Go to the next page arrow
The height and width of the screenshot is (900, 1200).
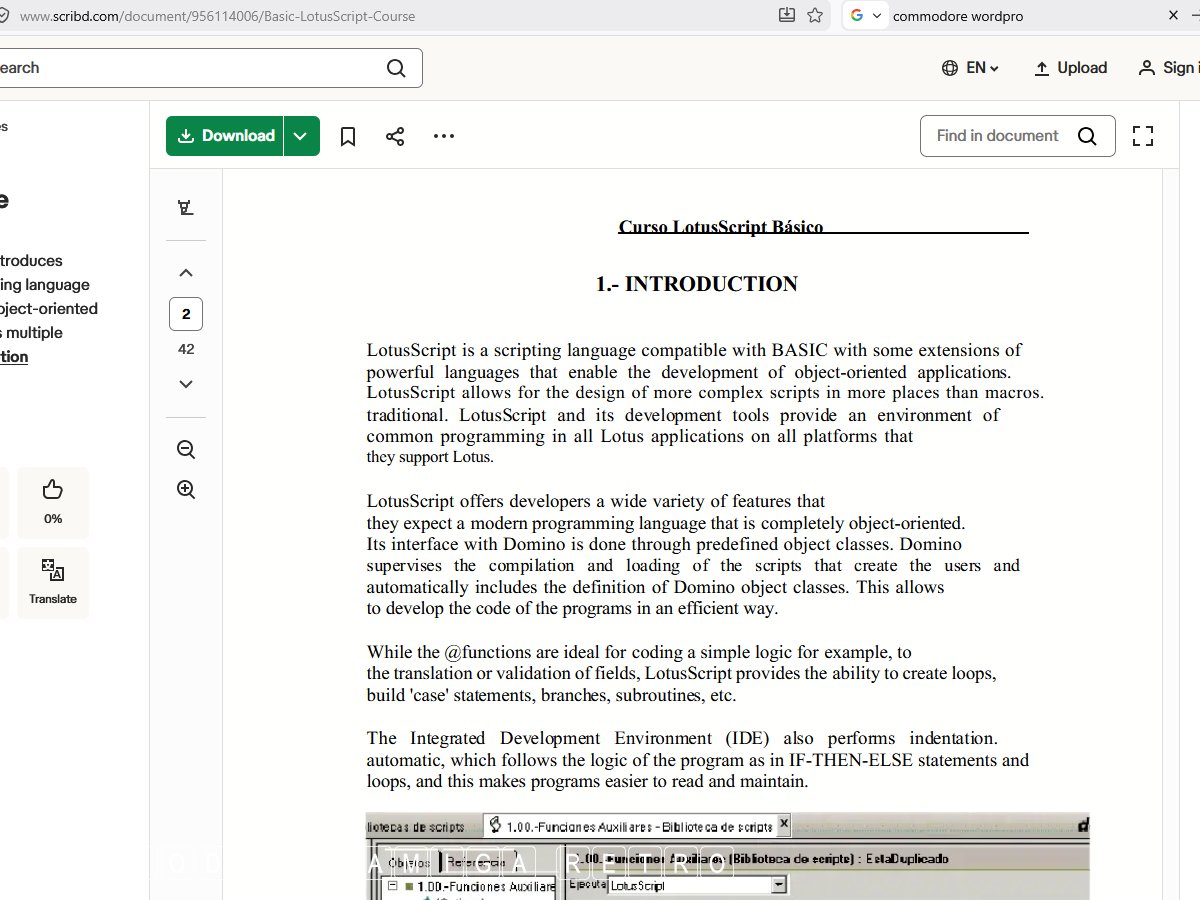[x=186, y=384]
